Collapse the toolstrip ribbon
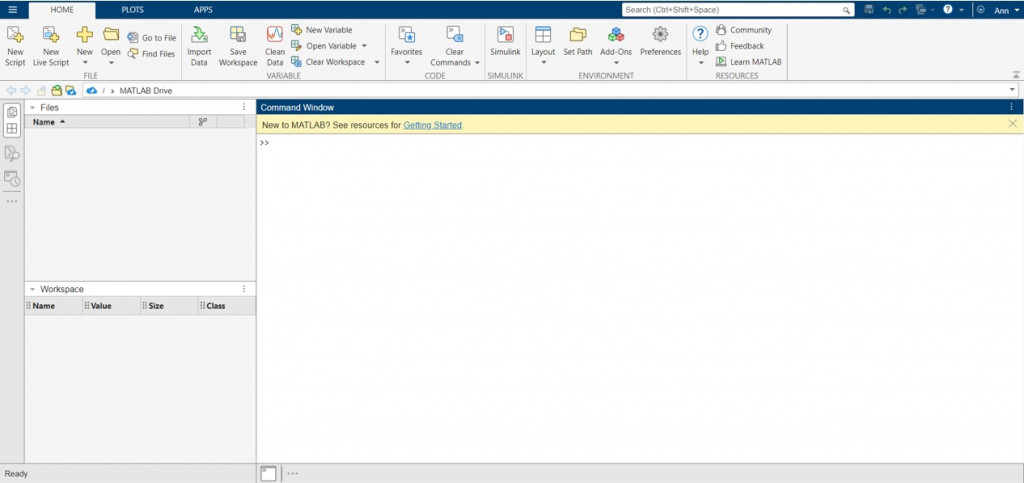The image size is (1024, 483). point(1016,74)
